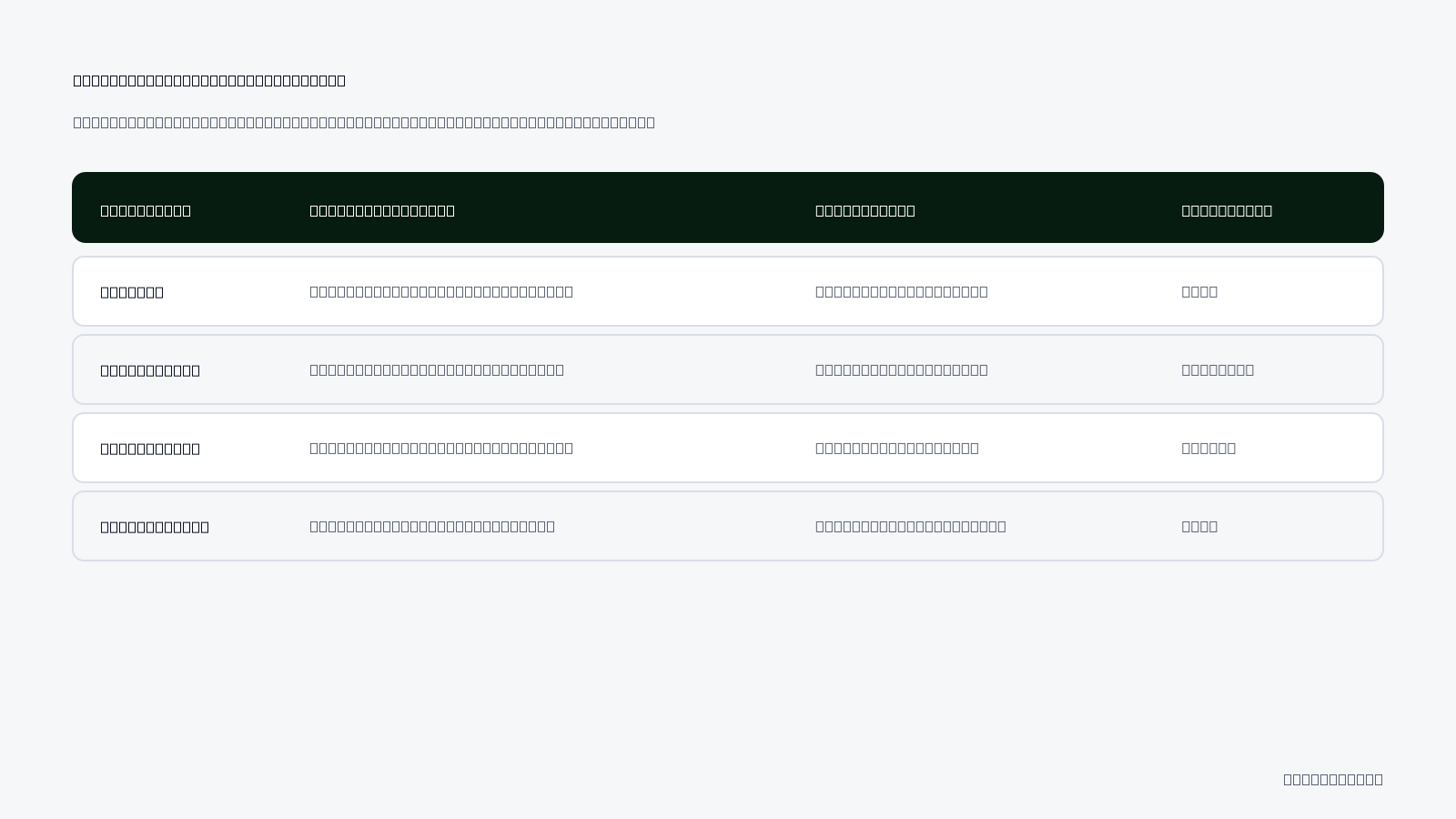Click bold name cell in fourth table row
The width and height of the screenshot is (1456, 819).
click(x=155, y=527)
